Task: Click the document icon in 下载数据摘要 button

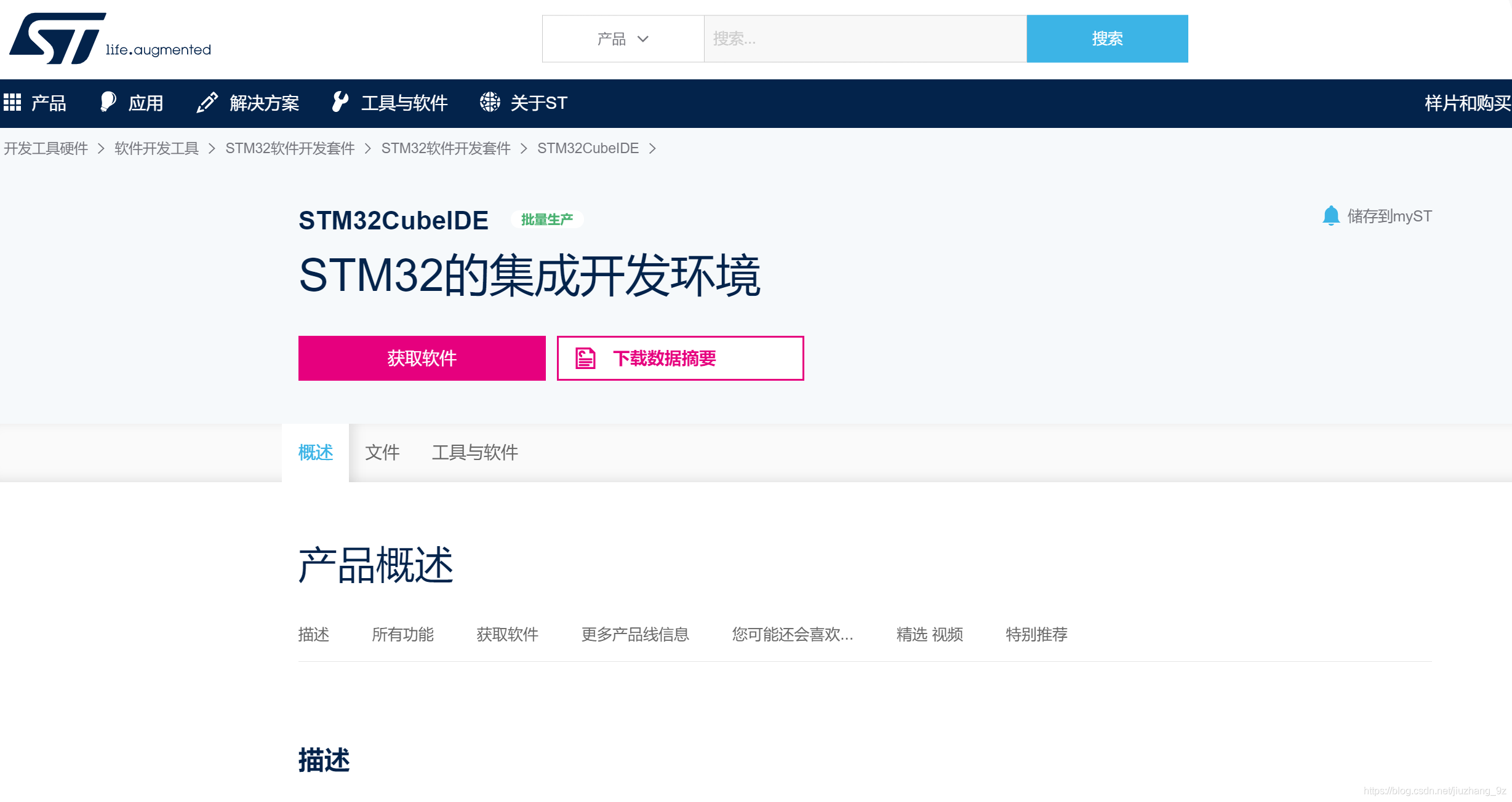Action: point(585,358)
